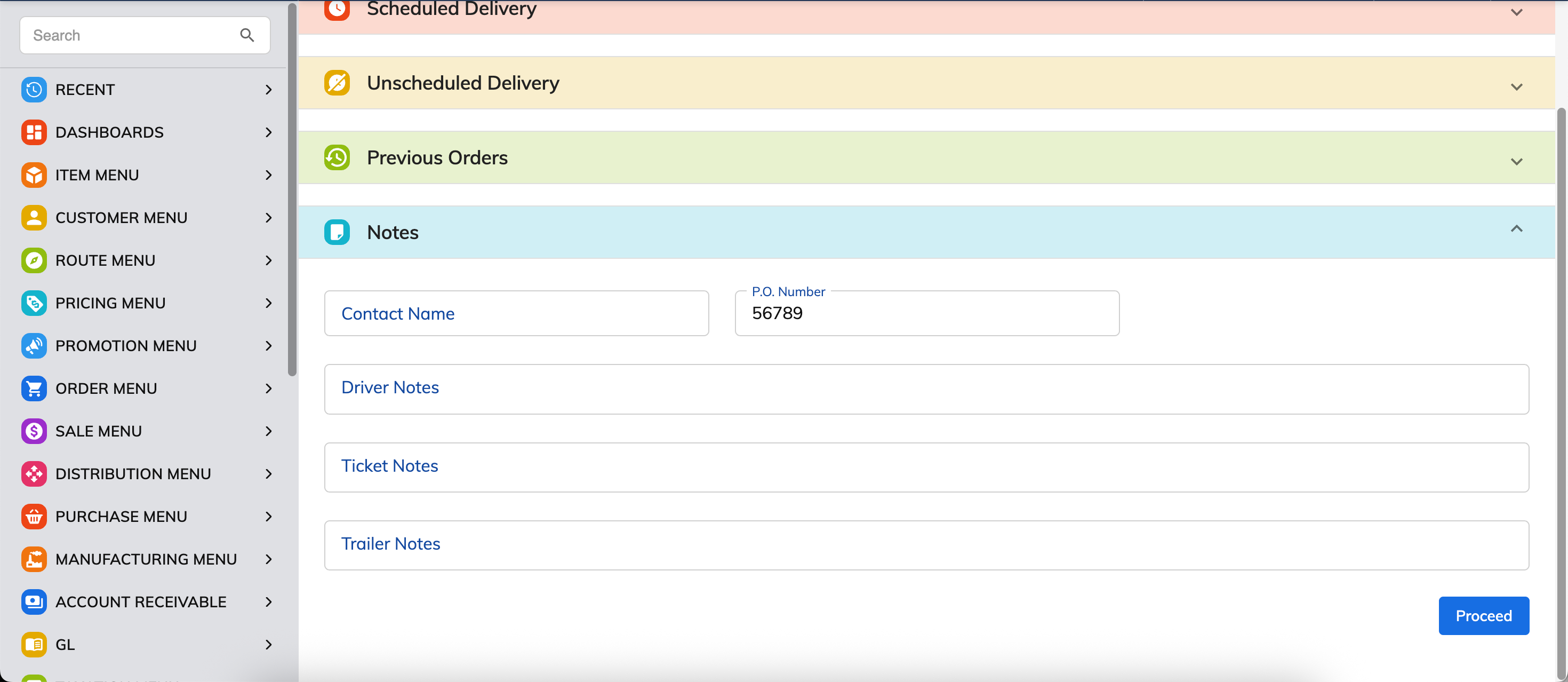Open the SALE MENU label
1568x682 pixels.
(x=99, y=431)
